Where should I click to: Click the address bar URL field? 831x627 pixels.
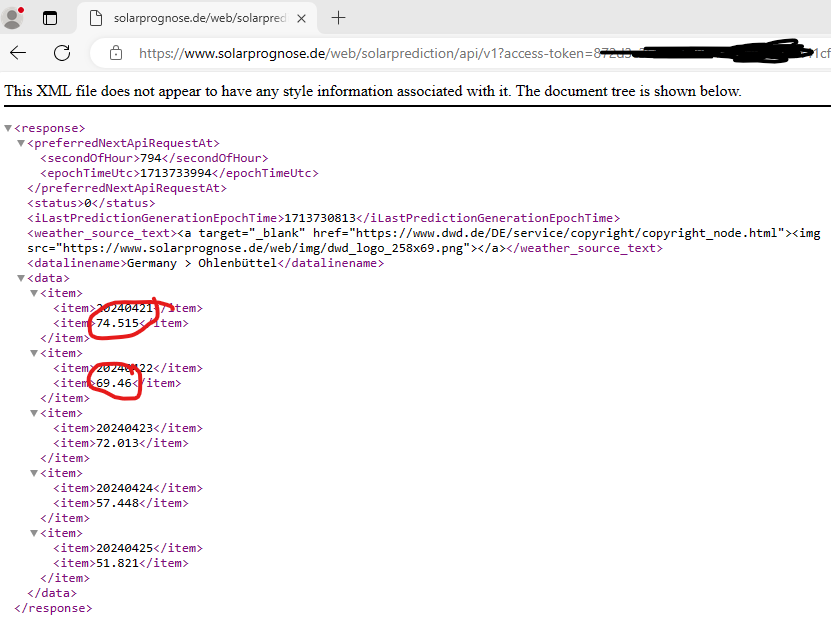pyautogui.click(x=461, y=53)
